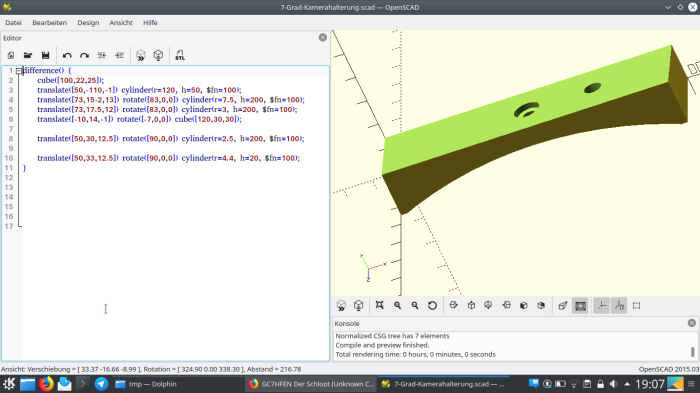The image size is (700, 393).
Task: Click the code line with cylinder(r=7.5
Action: (x=171, y=100)
